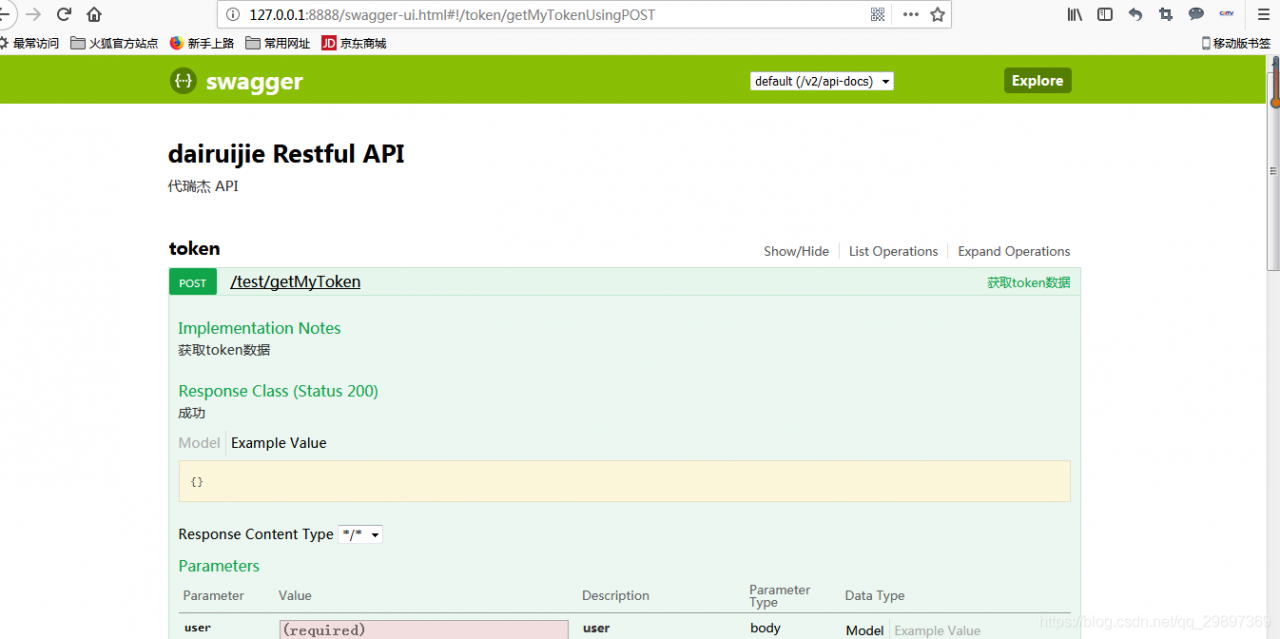Screen dimensions: 1280x639
Task: Click Expand Operations link
Action: point(1014,251)
